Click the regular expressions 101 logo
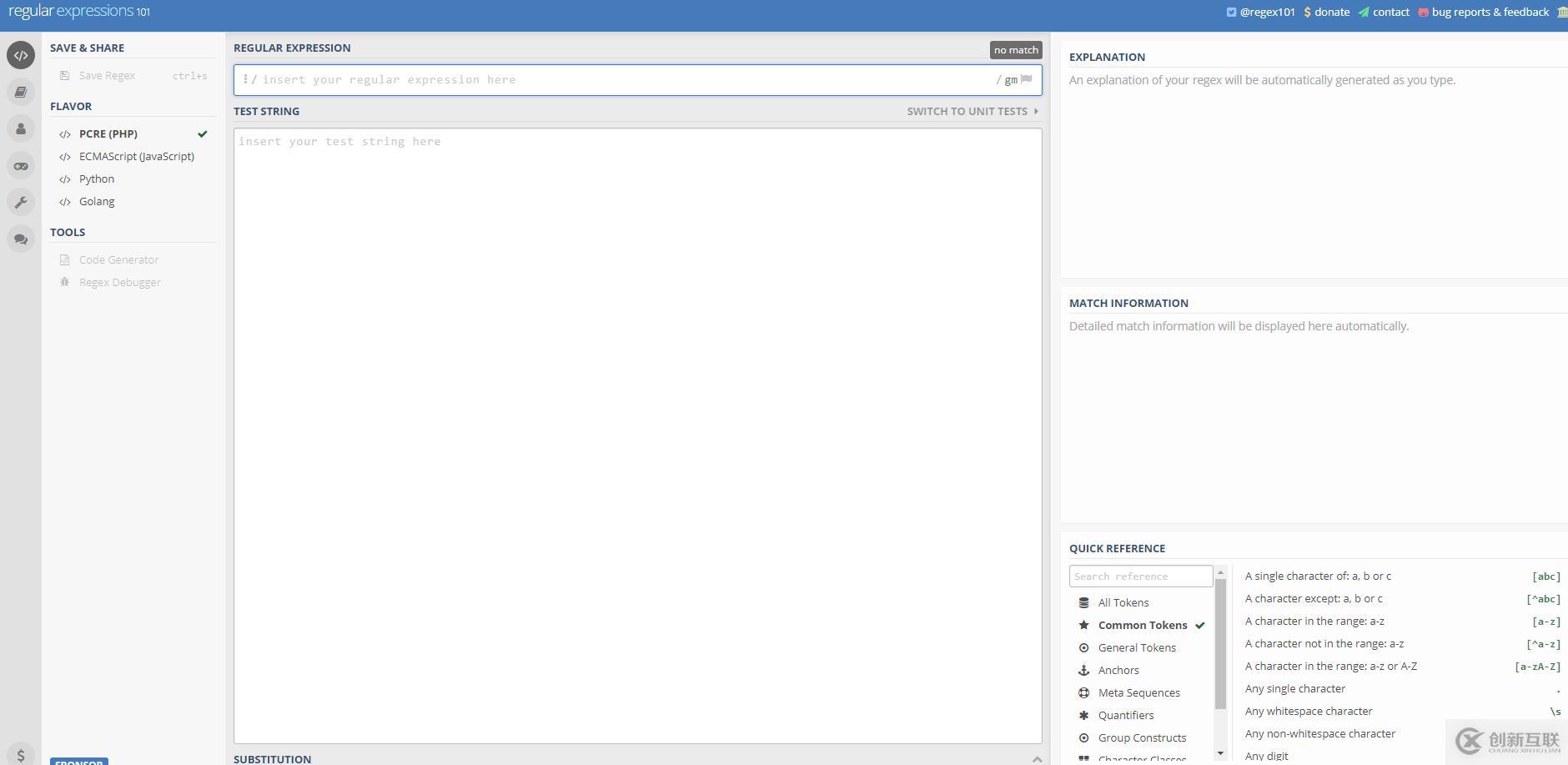 coord(79,12)
